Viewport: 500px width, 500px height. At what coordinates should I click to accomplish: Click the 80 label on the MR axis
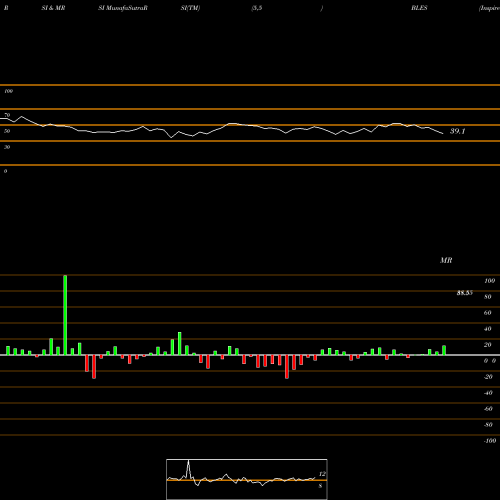click(488, 297)
